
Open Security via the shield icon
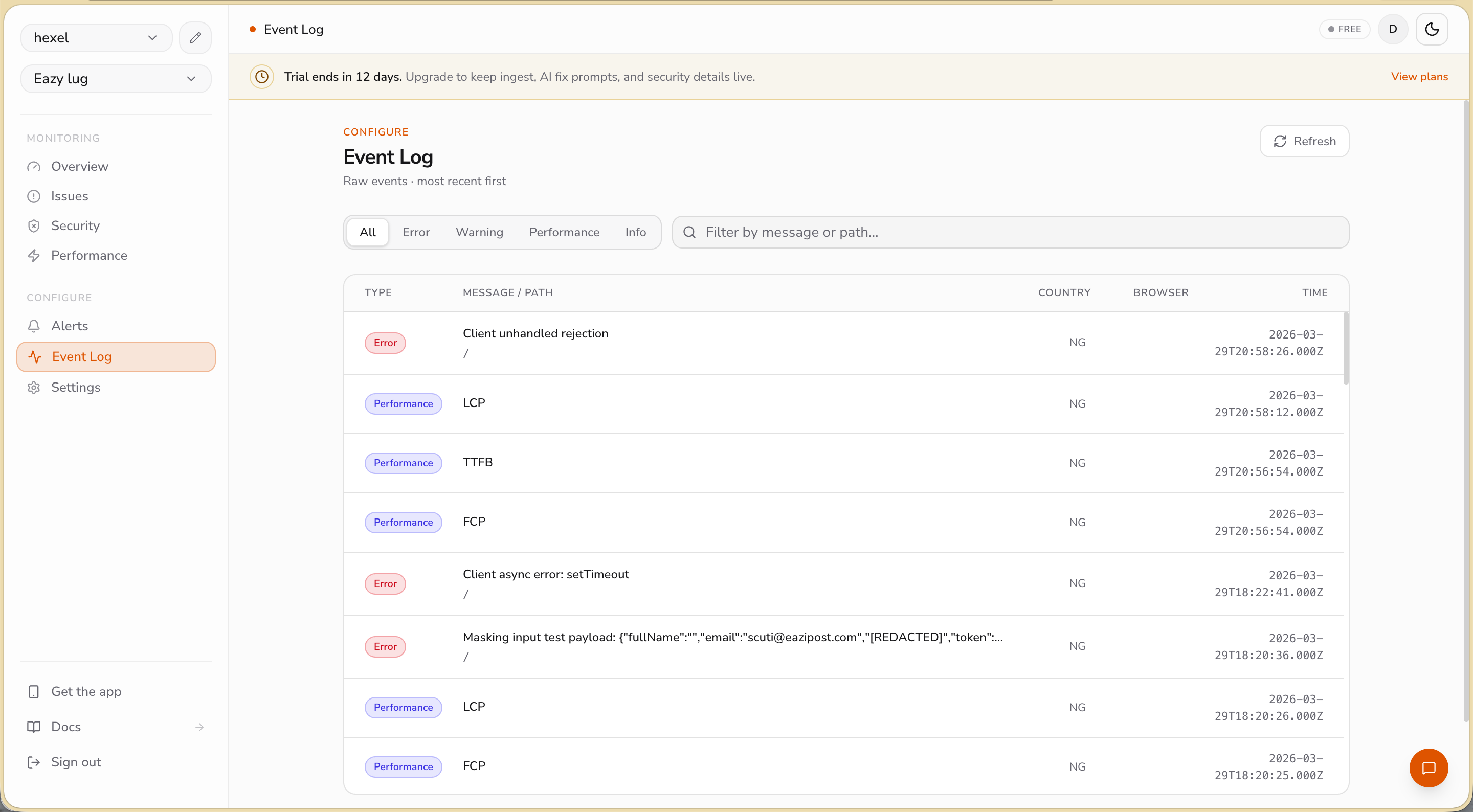tap(34, 226)
